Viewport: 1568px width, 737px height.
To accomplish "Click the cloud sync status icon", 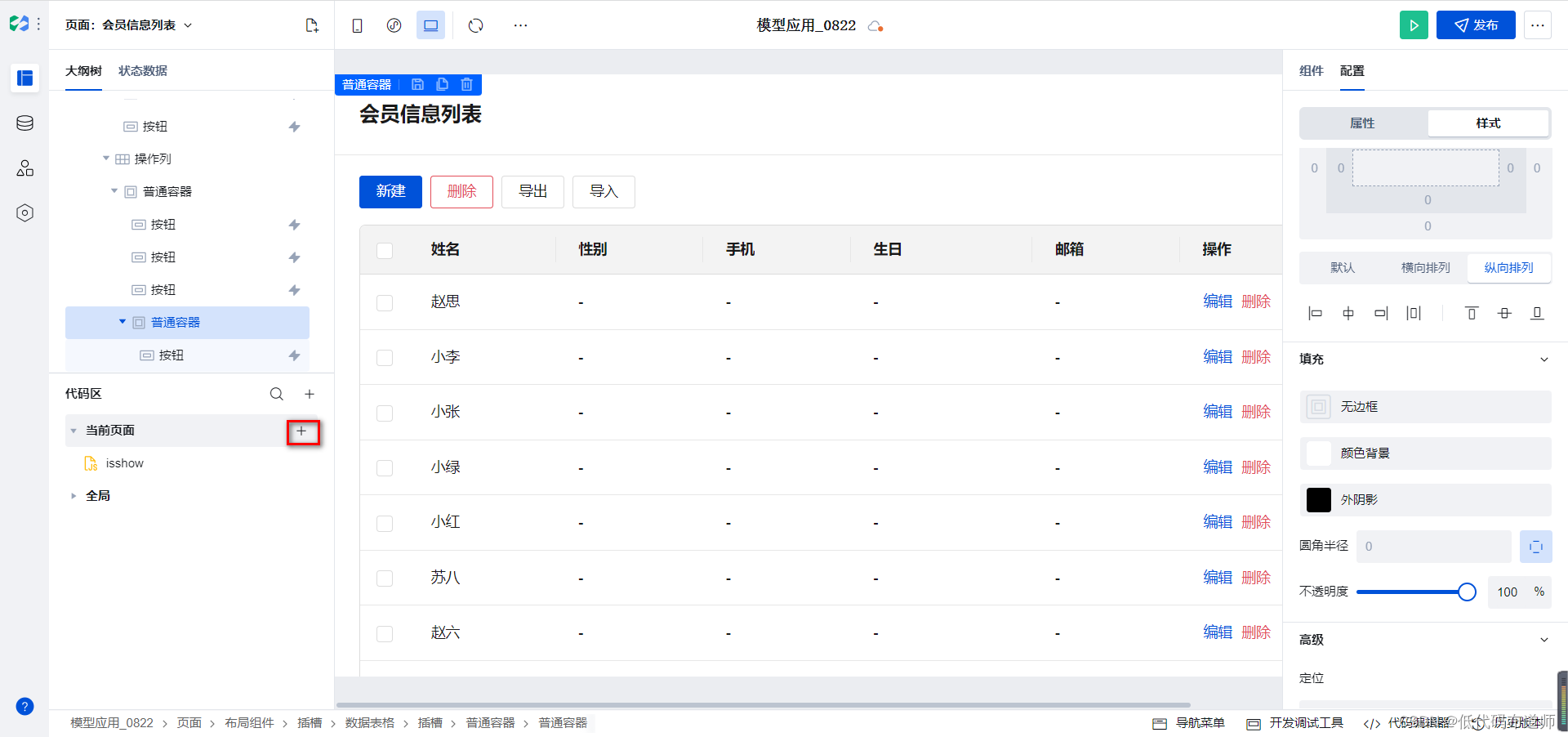I will [x=875, y=26].
